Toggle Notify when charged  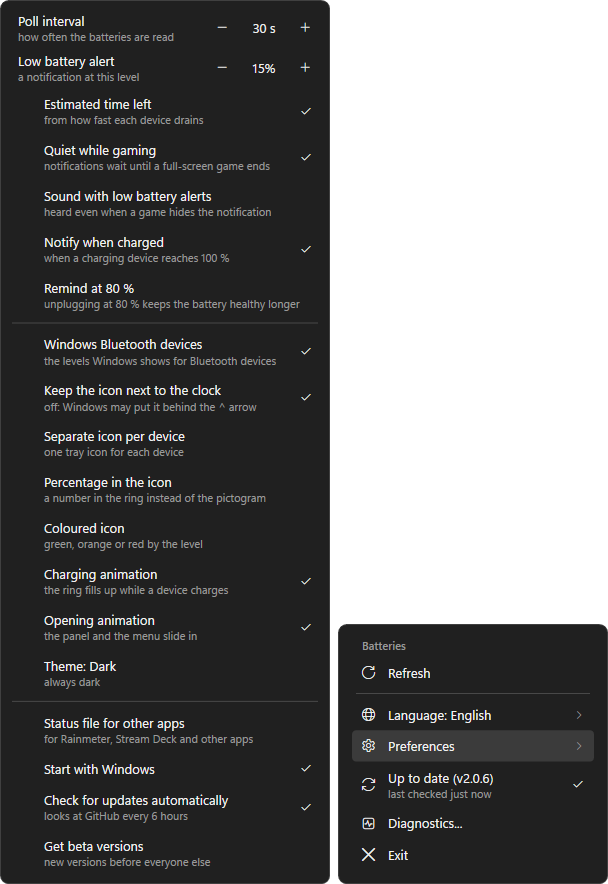165,250
